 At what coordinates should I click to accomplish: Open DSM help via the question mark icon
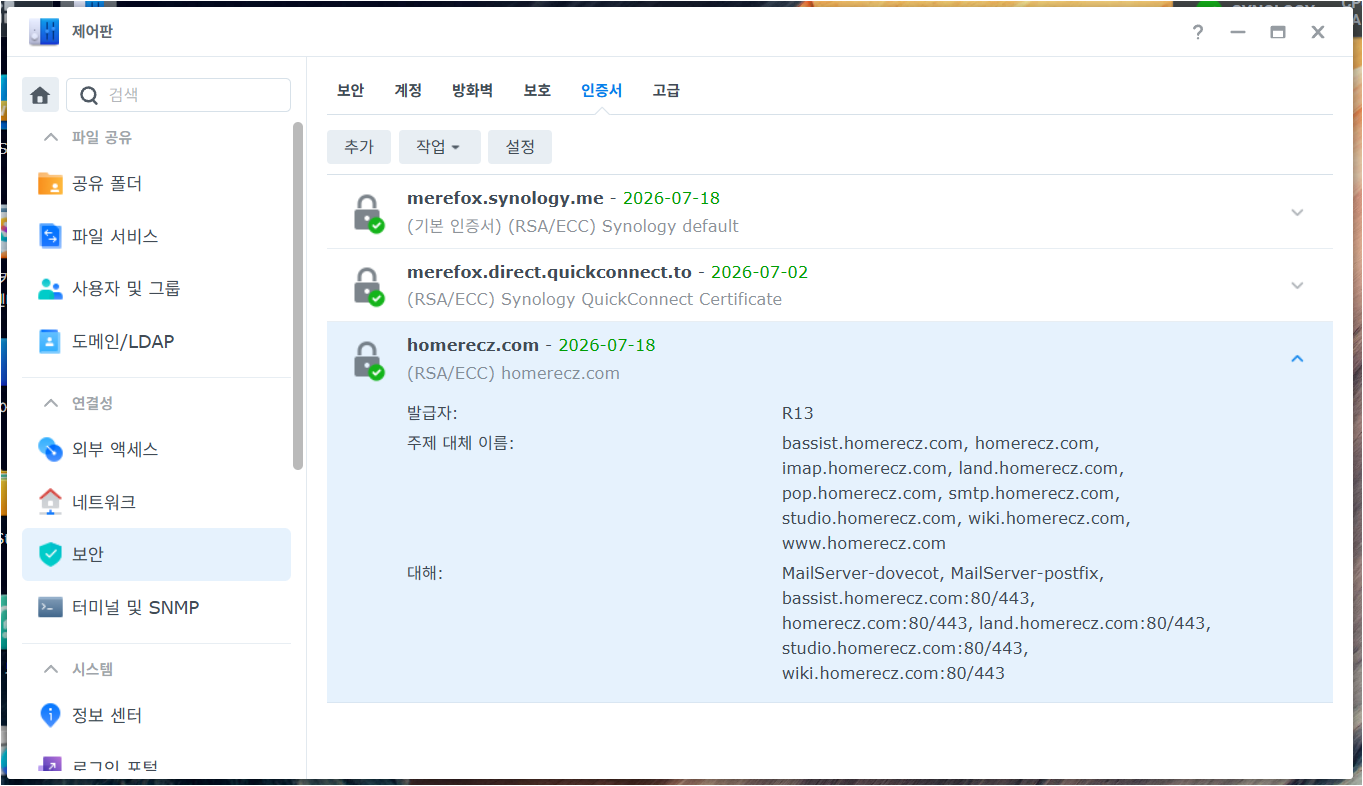pyautogui.click(x=1197, y=32)
